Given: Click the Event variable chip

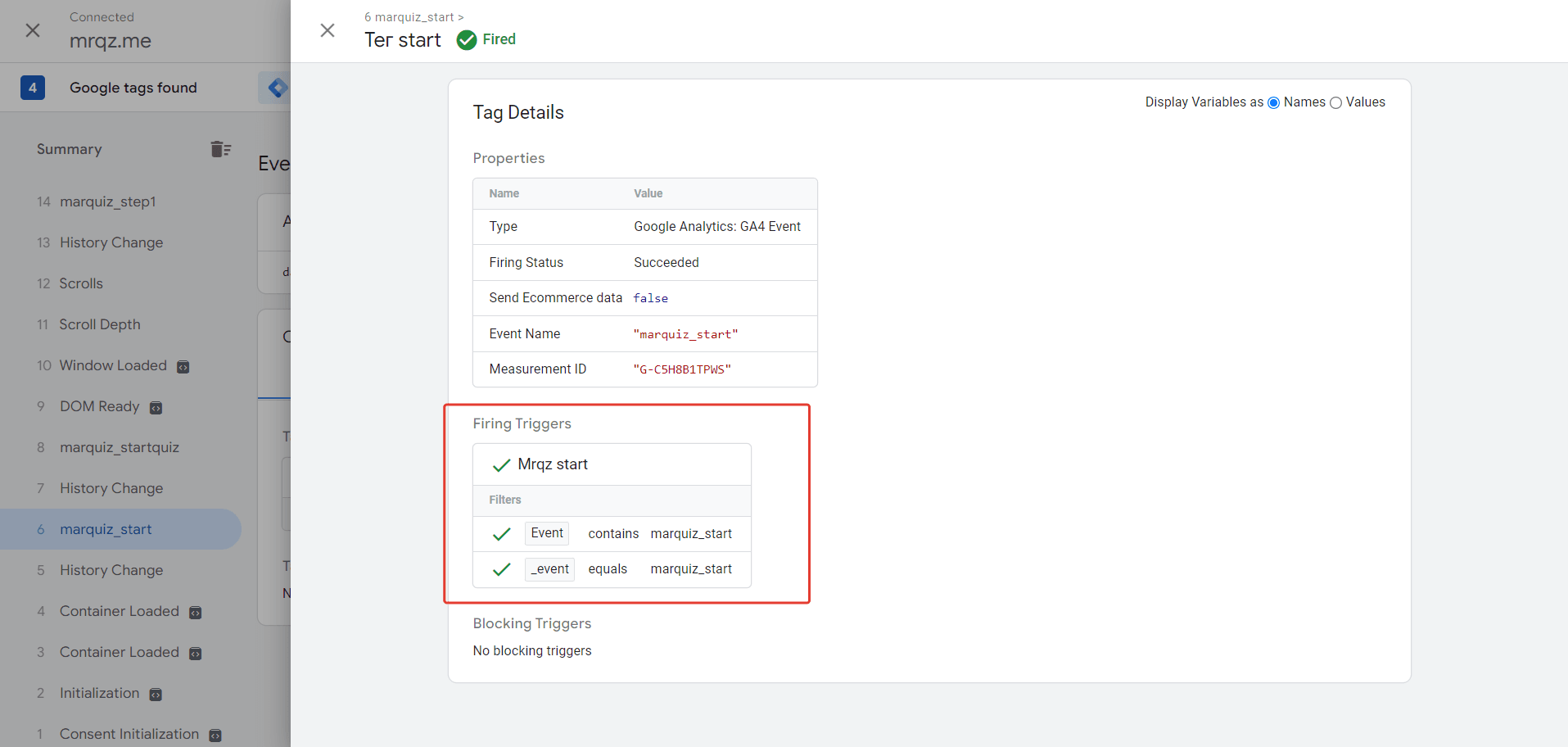Looking at the screenshot, I should [x=547, y=533].
